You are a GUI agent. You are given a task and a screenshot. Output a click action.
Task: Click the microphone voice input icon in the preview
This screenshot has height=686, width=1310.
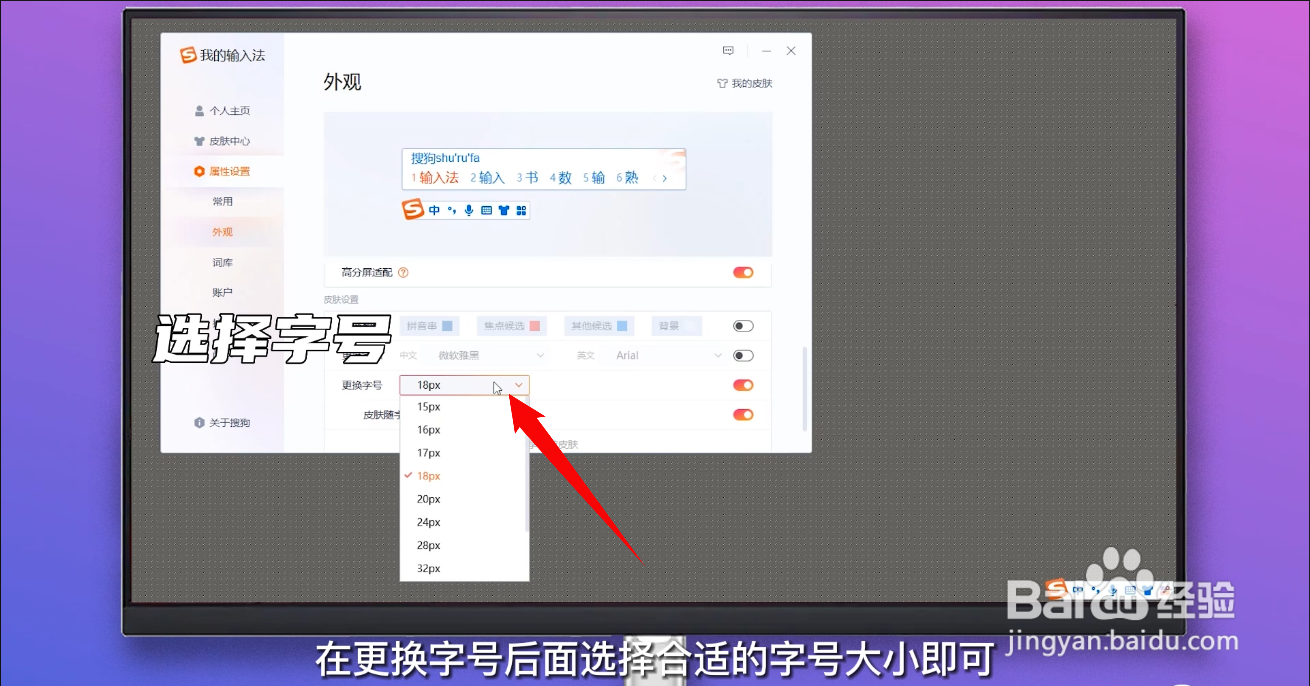pos(469,211)
